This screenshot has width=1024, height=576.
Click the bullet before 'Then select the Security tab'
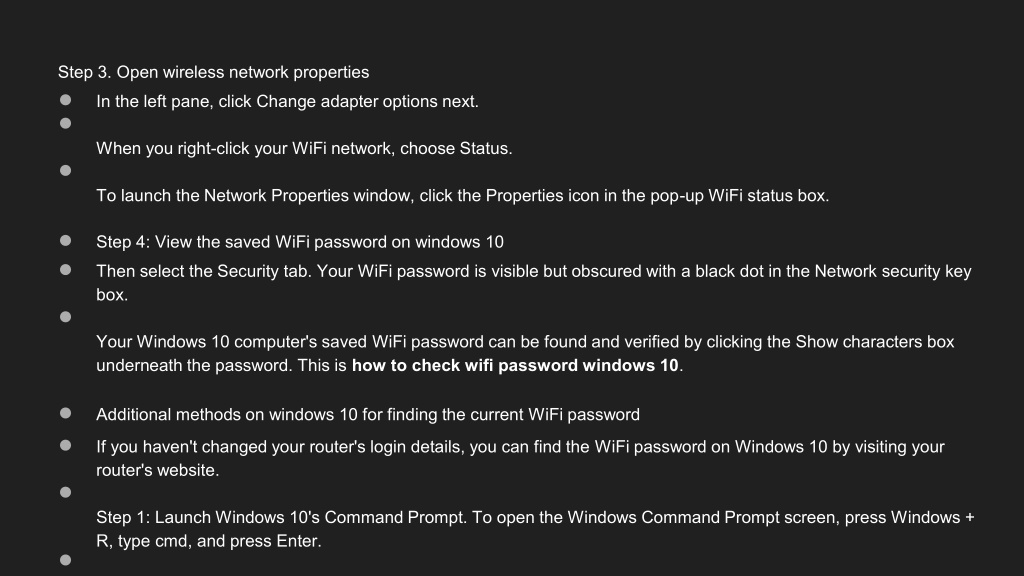(x=65, y=270)
